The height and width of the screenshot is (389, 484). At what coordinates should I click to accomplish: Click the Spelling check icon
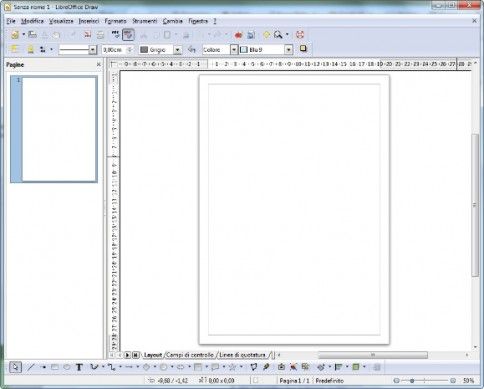[115, 34]
